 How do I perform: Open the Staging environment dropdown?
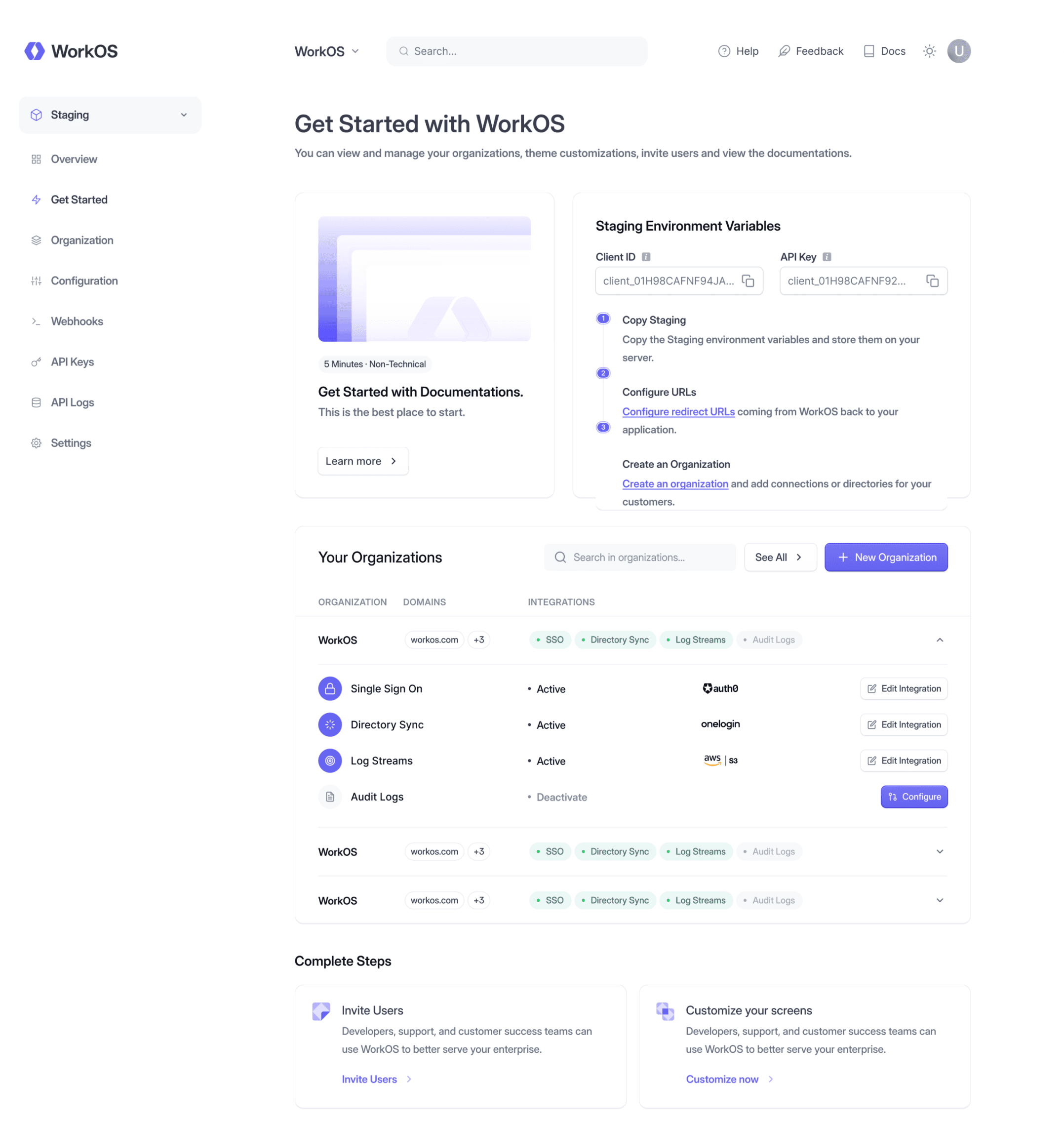point(110,115)
